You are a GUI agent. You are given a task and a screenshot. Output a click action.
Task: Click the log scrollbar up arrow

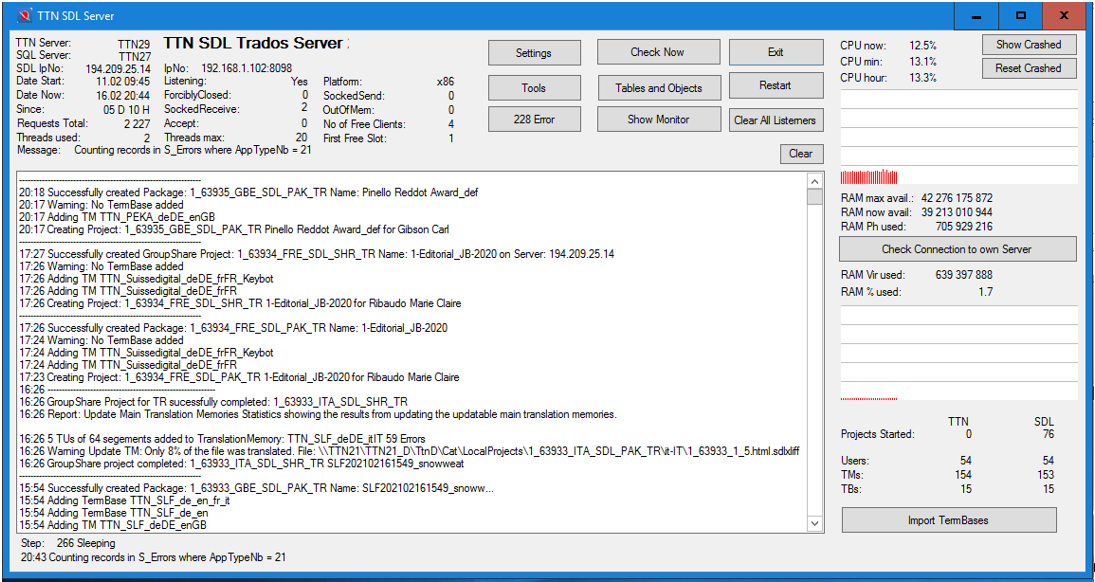tap(815, 181)
